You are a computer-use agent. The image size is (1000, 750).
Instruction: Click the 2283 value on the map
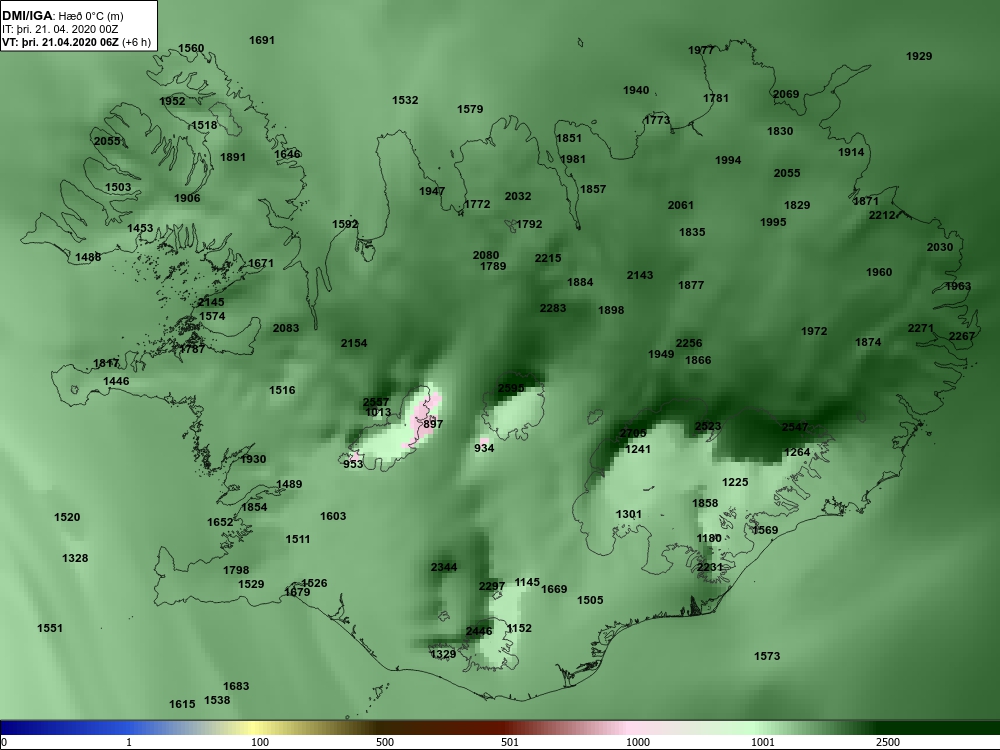click(x=553, y=308)
